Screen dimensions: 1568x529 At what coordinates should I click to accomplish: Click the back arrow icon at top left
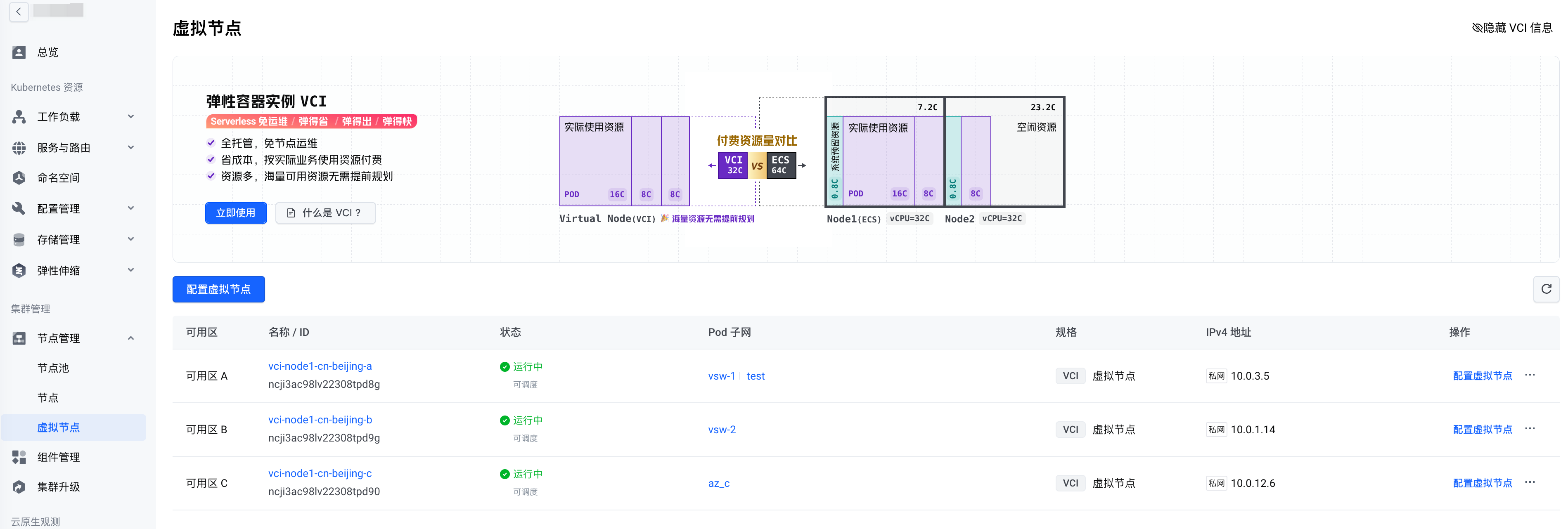[x=19, y=12]
